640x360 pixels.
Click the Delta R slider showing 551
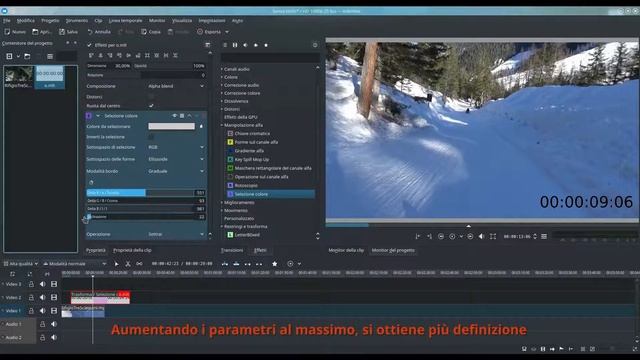pos(146,193)
